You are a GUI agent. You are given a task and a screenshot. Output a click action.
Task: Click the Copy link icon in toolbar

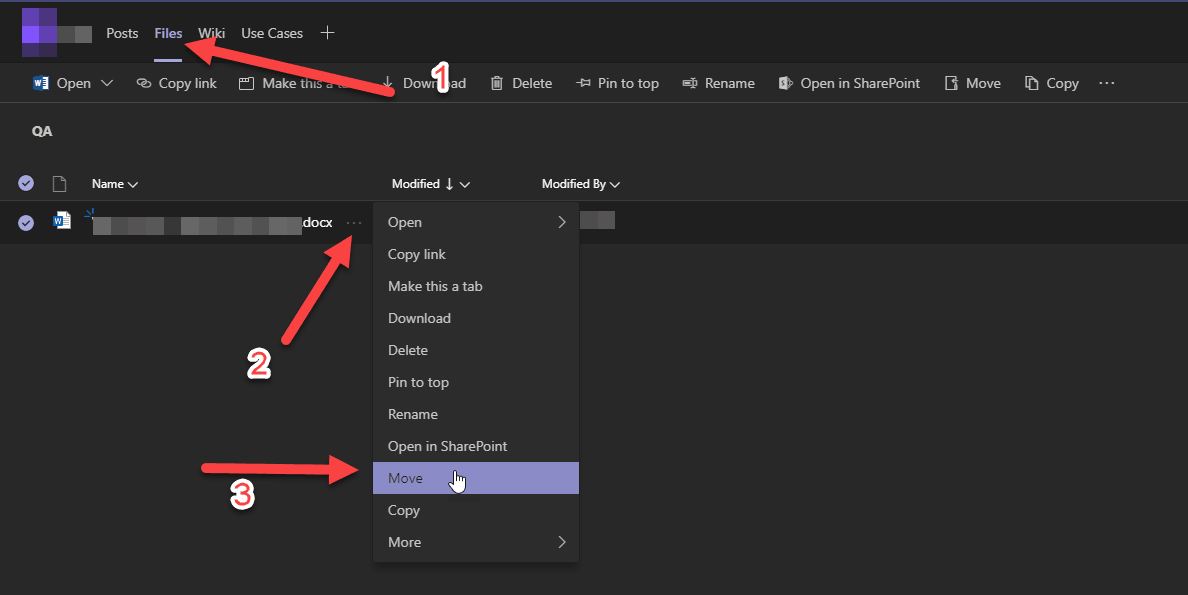143,84
